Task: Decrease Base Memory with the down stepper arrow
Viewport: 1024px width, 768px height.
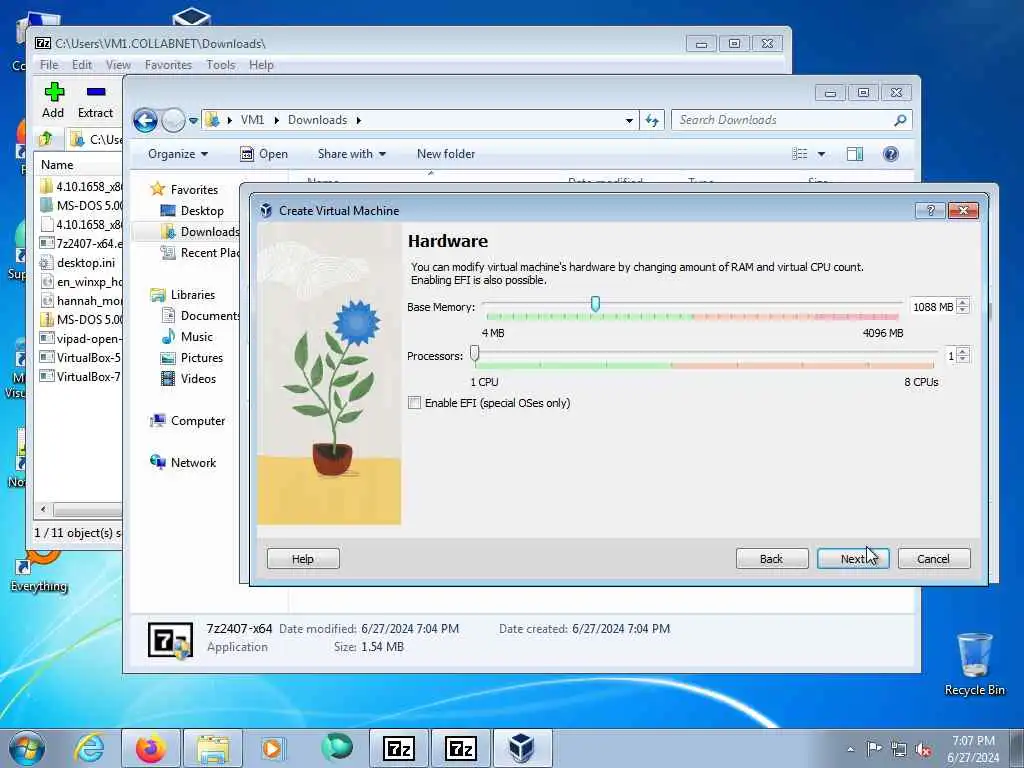Action: (963, 312)
